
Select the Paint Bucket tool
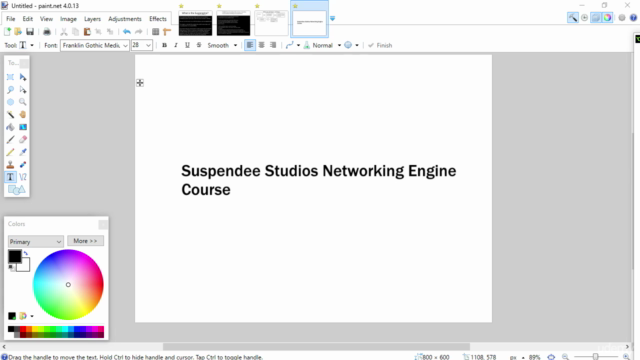pos(11,127)
